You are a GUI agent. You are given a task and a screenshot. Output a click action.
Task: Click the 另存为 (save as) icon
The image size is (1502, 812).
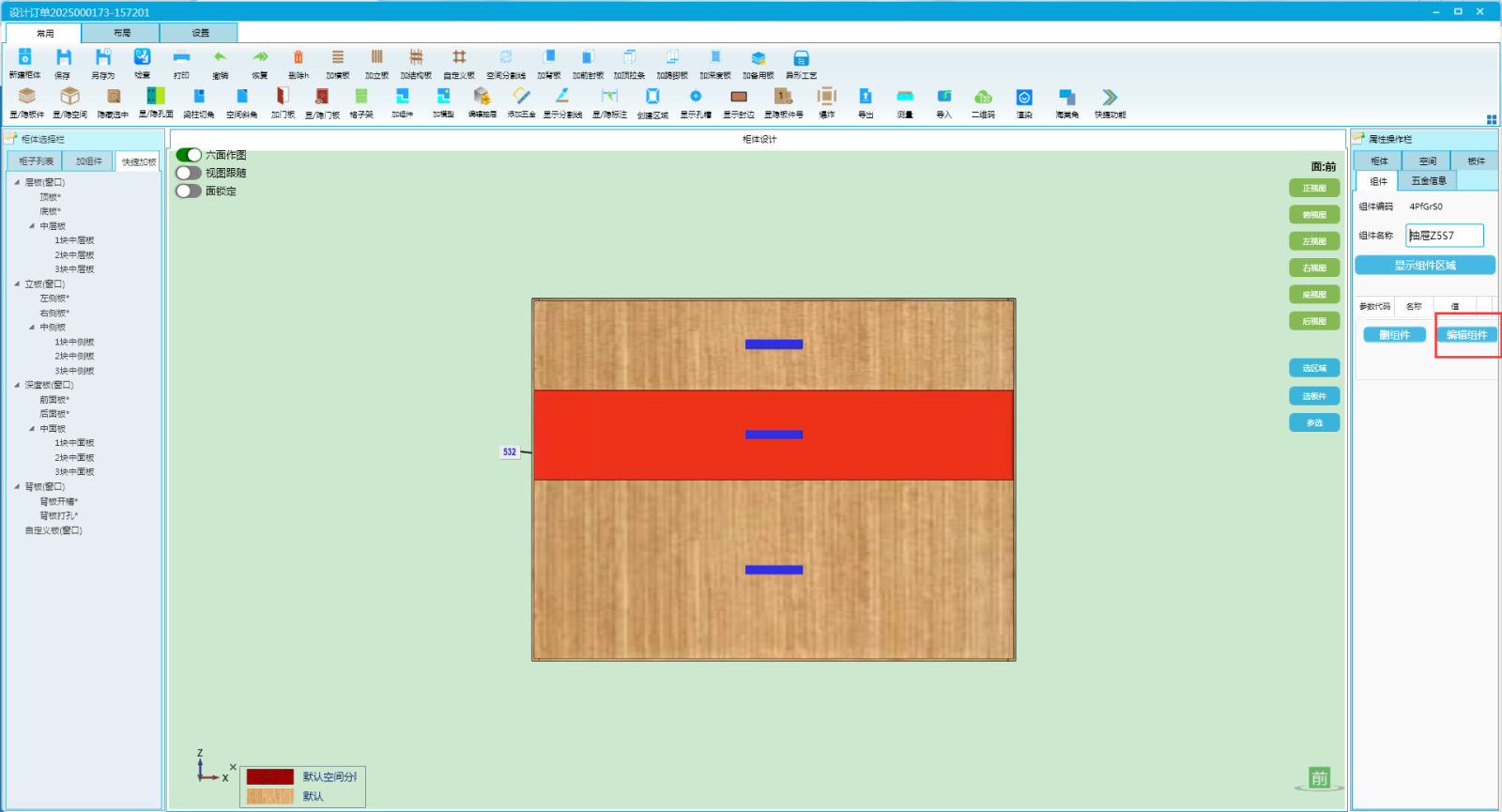[x=103, y=58]
